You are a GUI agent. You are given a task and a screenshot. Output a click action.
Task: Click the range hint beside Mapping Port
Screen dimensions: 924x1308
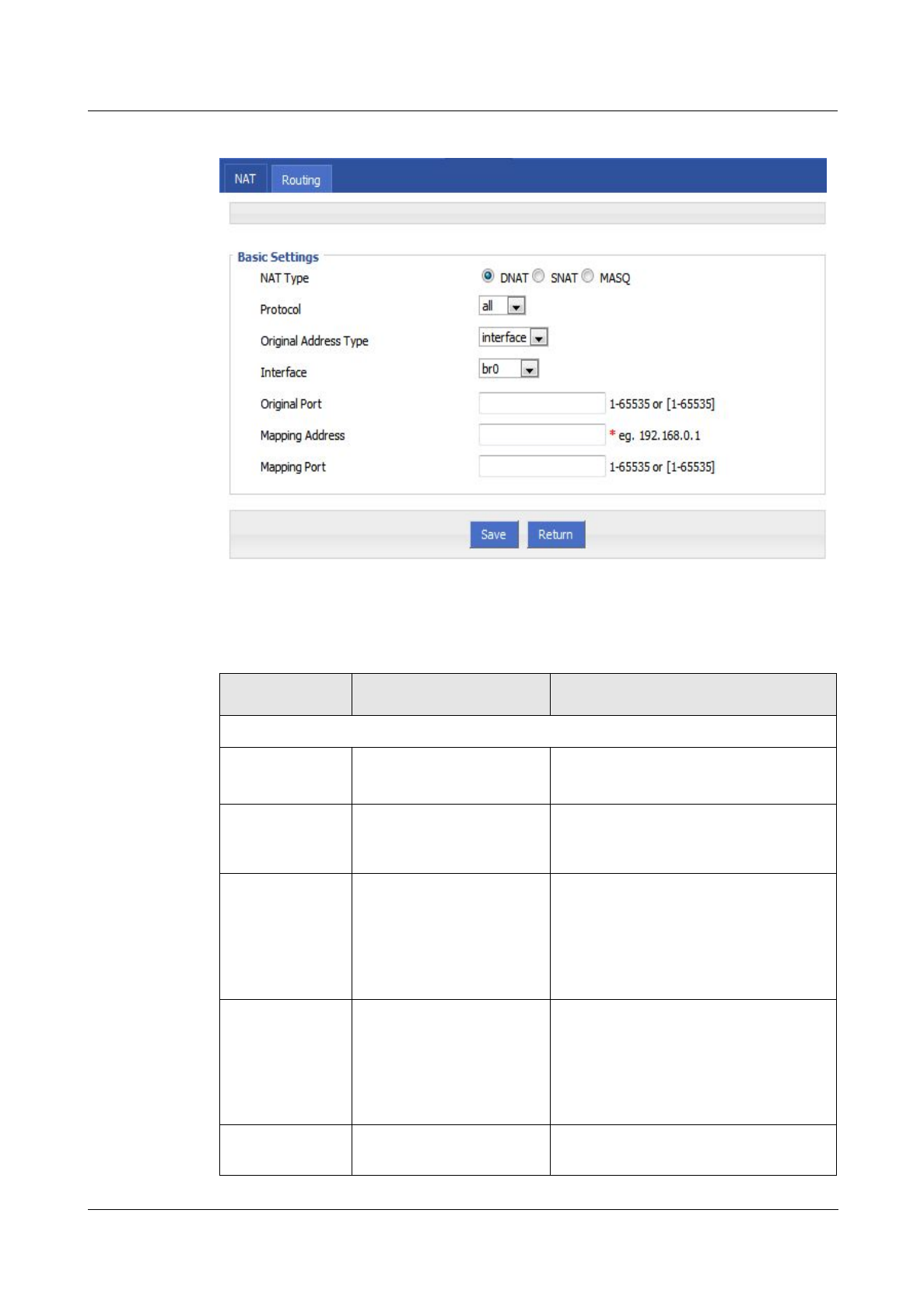tap(662, 467)
